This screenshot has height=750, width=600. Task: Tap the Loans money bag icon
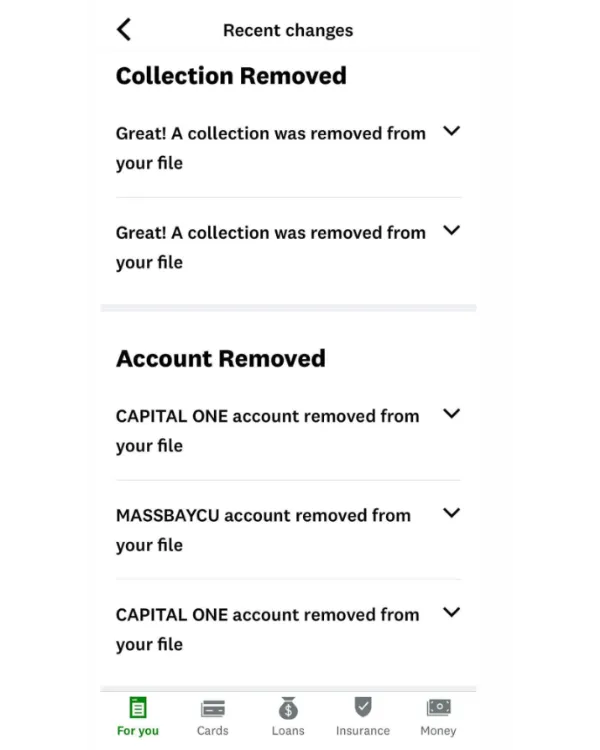pos(288,708)
